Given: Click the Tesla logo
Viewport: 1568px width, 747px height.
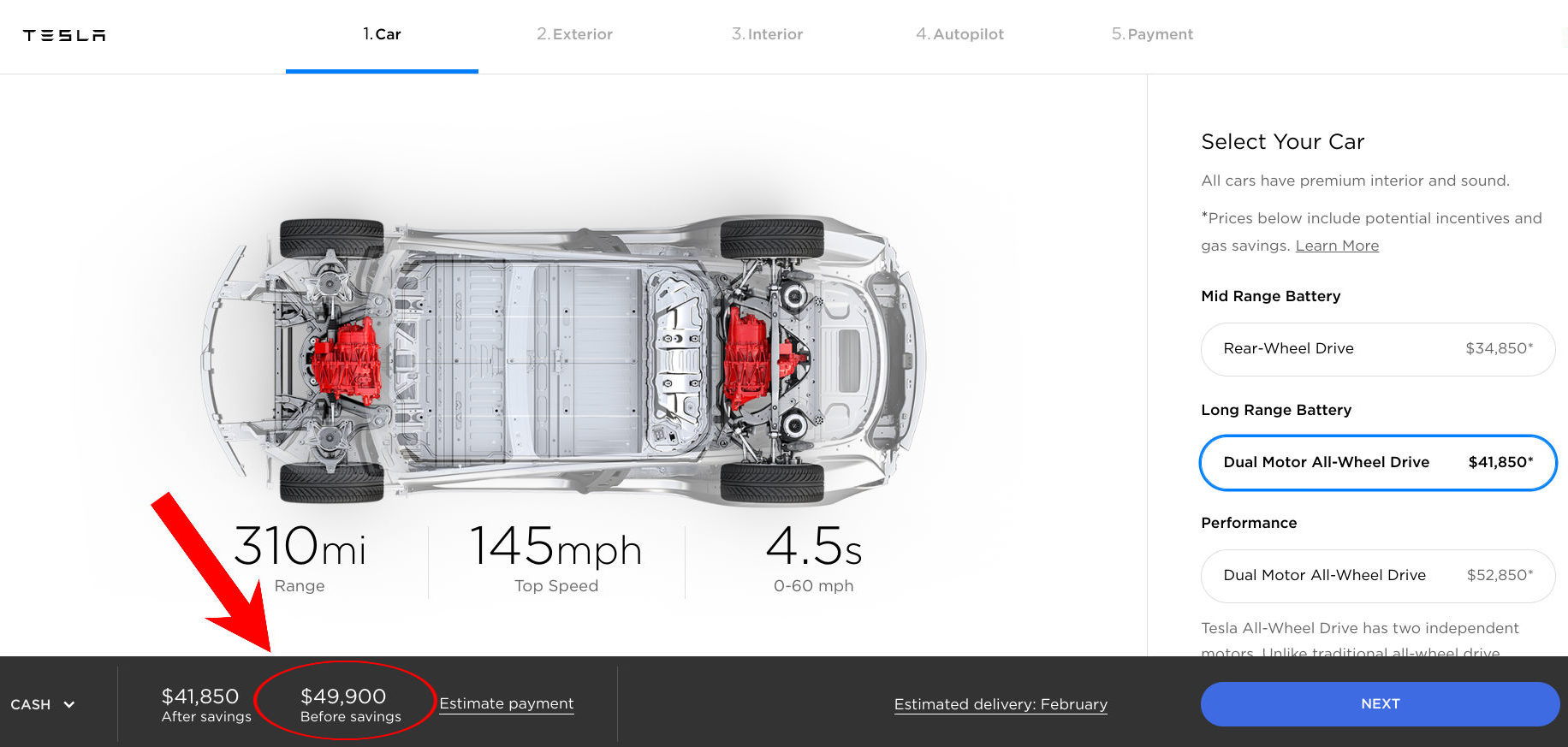Looking at the screenshot, I should [64, 35].
